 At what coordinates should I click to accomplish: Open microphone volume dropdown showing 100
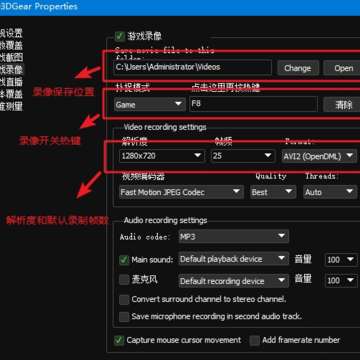[x=341, y=280]
